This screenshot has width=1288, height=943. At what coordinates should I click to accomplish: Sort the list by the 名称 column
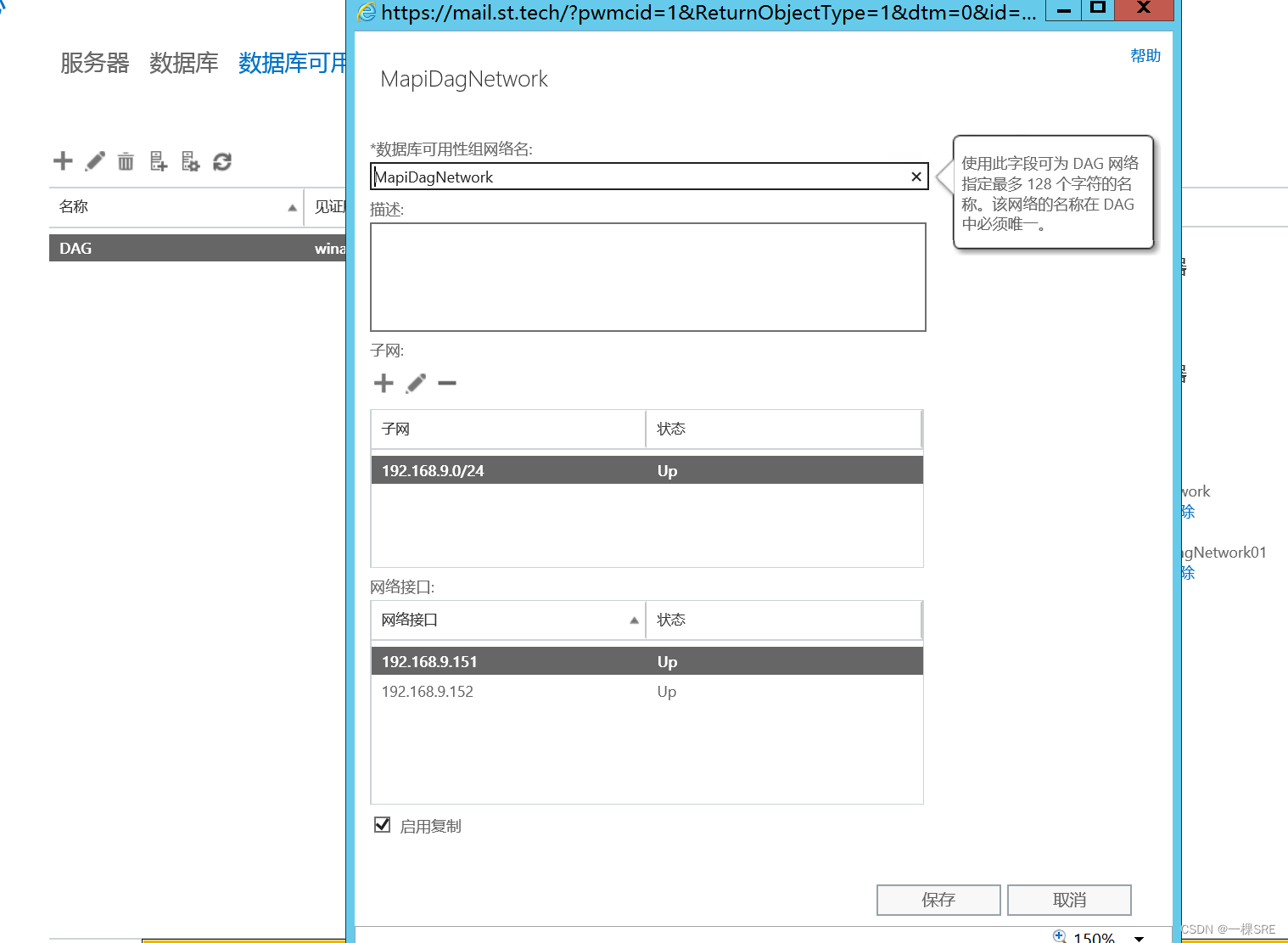pos(176,207)
